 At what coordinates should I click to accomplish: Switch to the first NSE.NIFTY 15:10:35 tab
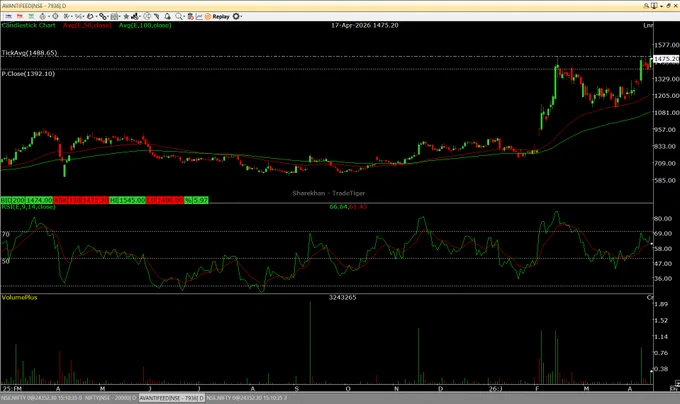pyautogui.click(x=42, y=397)
